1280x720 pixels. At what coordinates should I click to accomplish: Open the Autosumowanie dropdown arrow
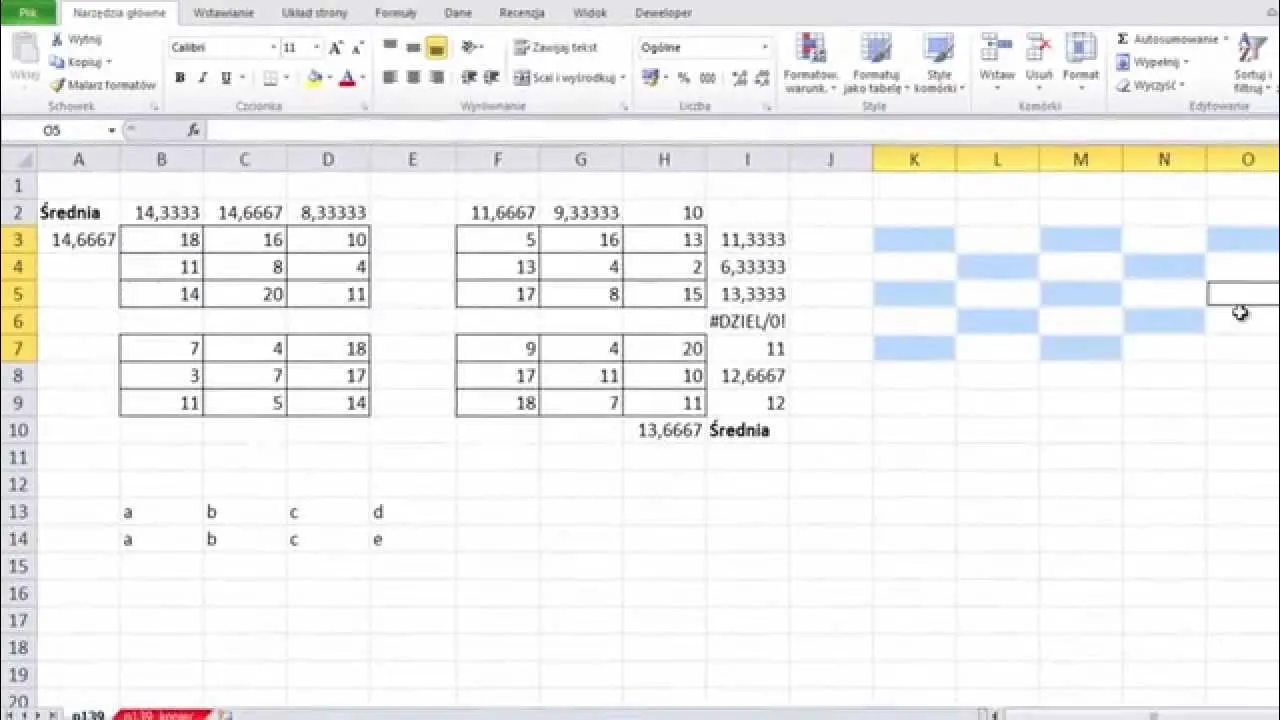pos(1227,39)
